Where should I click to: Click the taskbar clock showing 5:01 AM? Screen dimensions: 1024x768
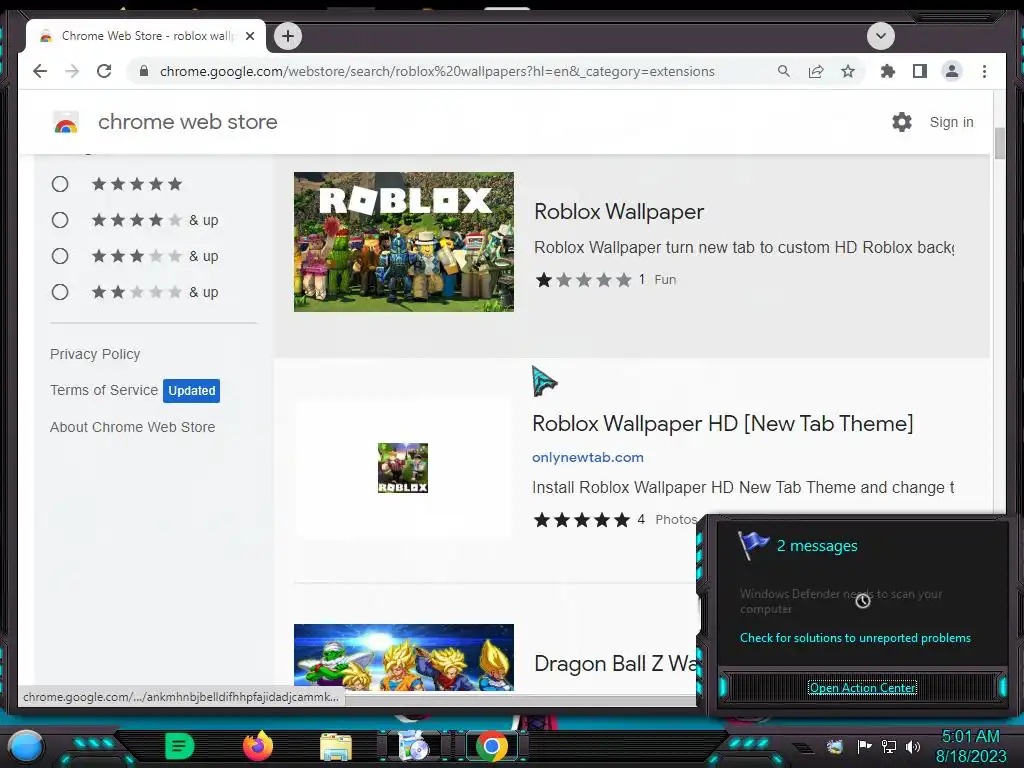click(x=970, y=746)
